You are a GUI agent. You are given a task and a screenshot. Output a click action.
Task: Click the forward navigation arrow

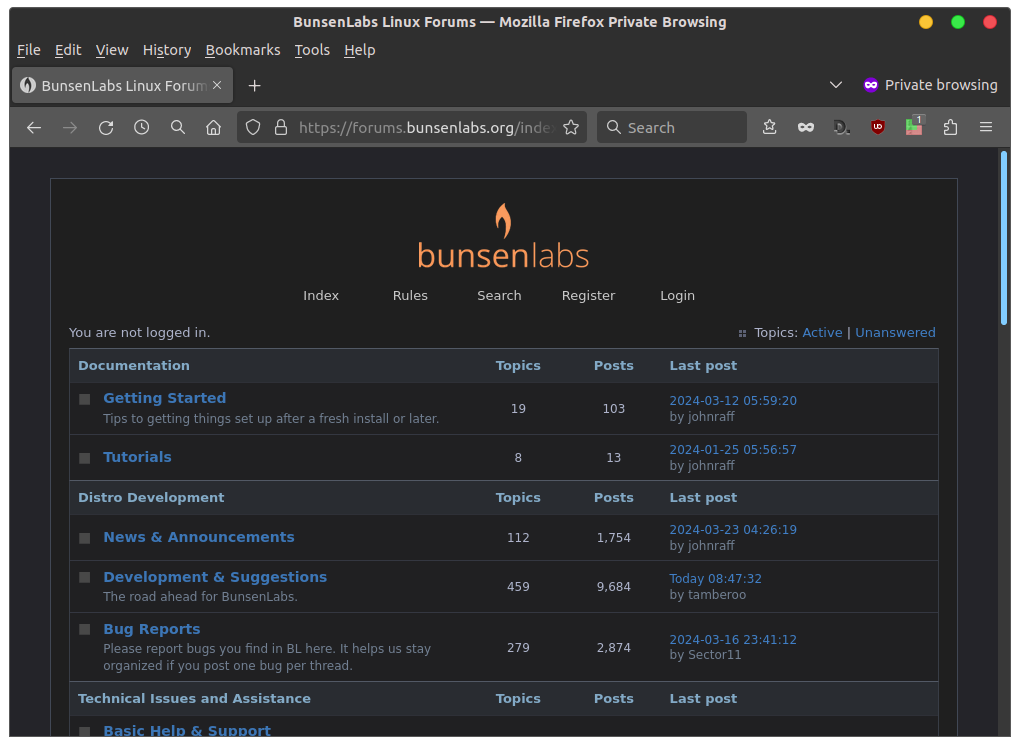click(x=70, y=127)
